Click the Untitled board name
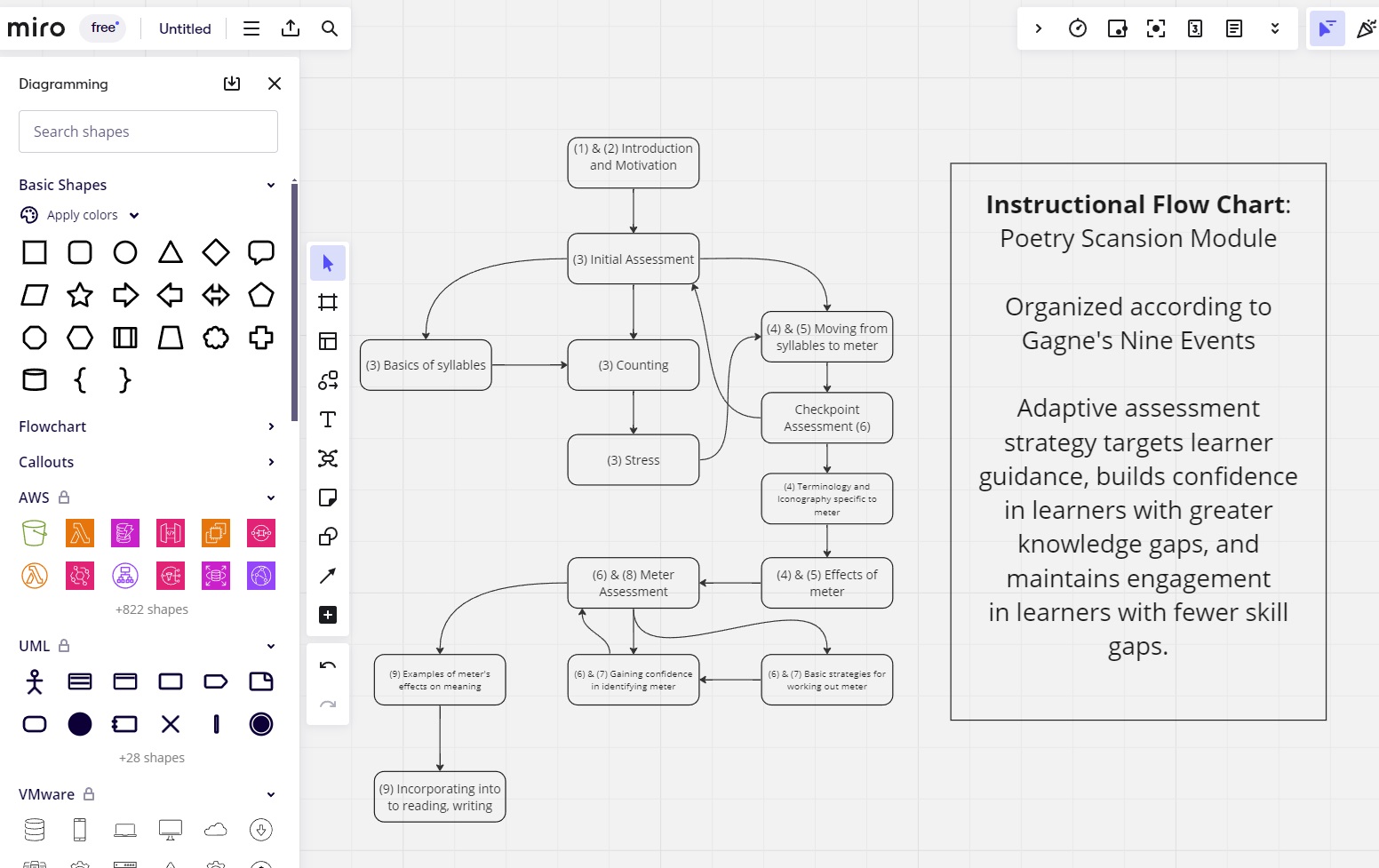 pyautogui.click(x=185, y=28)
